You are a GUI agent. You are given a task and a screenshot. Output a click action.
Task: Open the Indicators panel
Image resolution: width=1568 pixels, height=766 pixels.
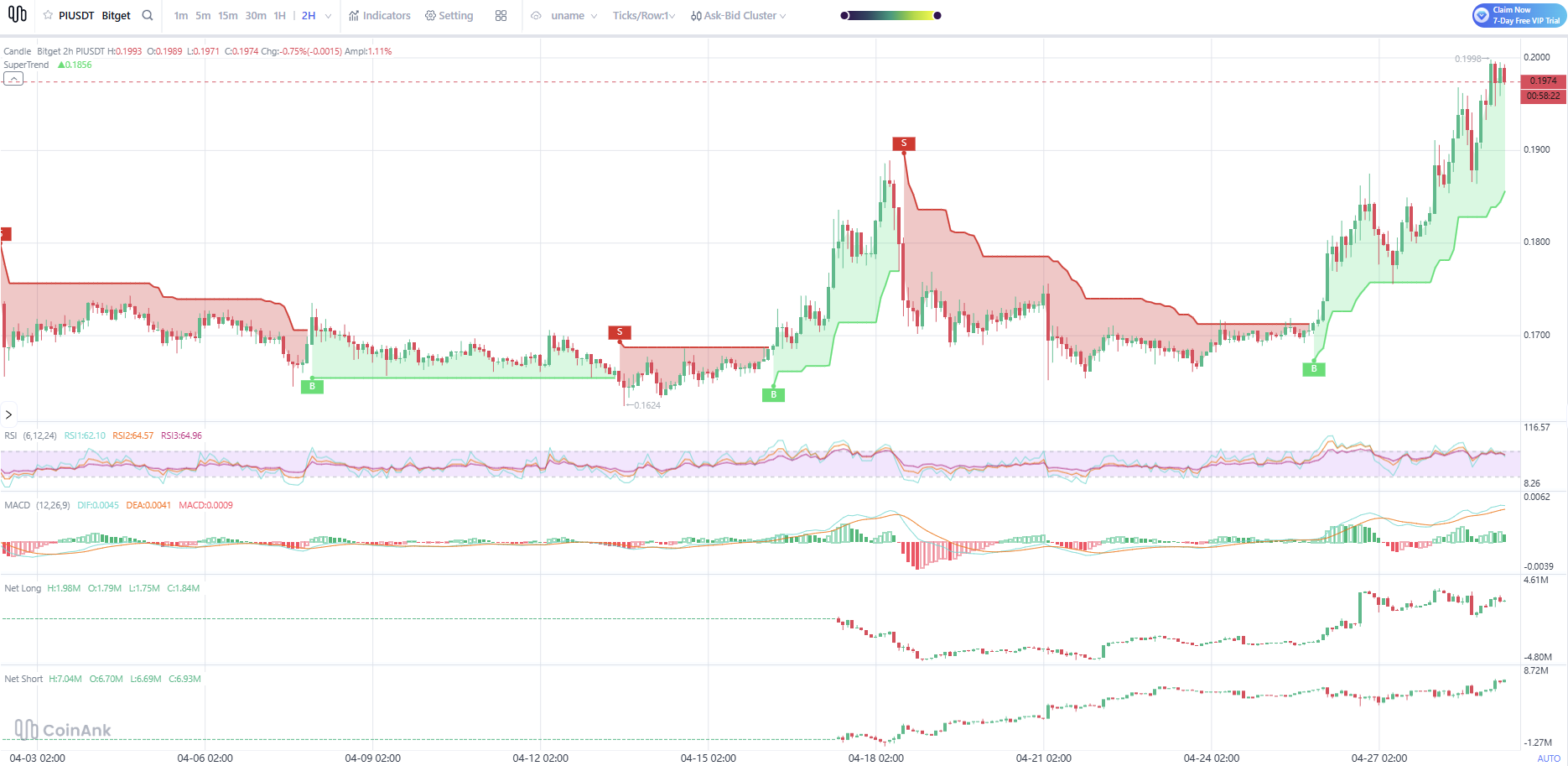[x=380, y=15]
